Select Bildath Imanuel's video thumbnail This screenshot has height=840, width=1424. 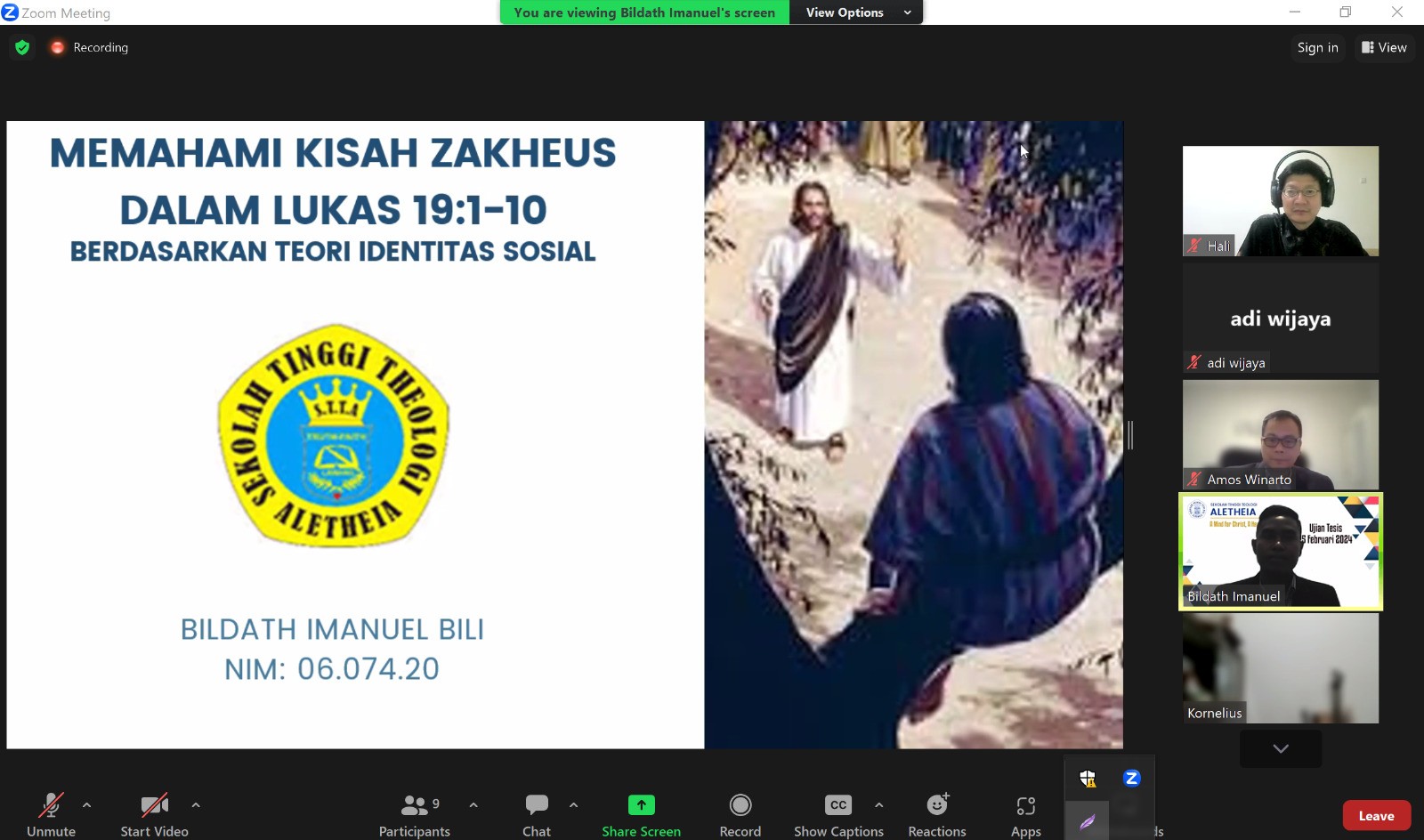(x=1281, y=551)
